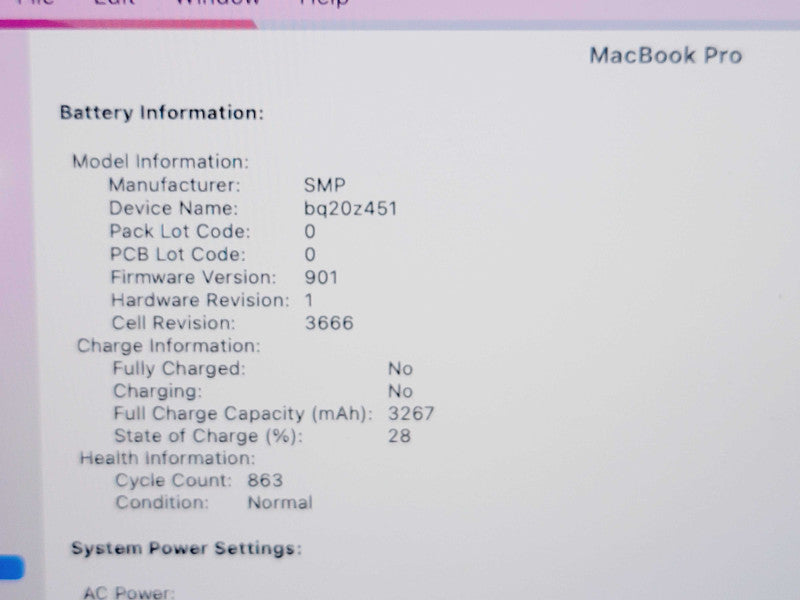Select Firmware Version value 901
The image size is (800, 600).
click(x=321, y=278)
